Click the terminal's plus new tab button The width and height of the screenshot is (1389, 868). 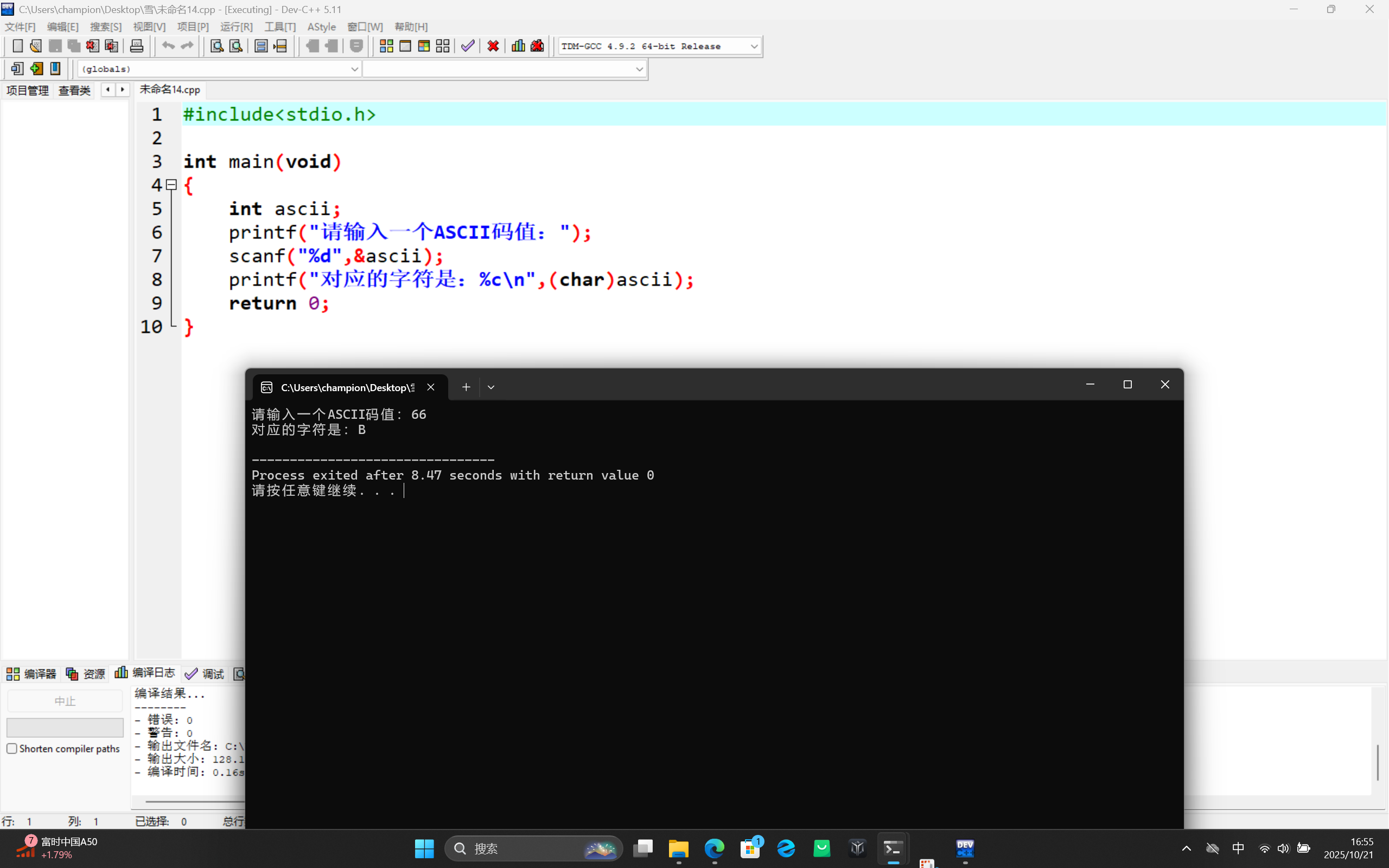click(x=466, y=387)
